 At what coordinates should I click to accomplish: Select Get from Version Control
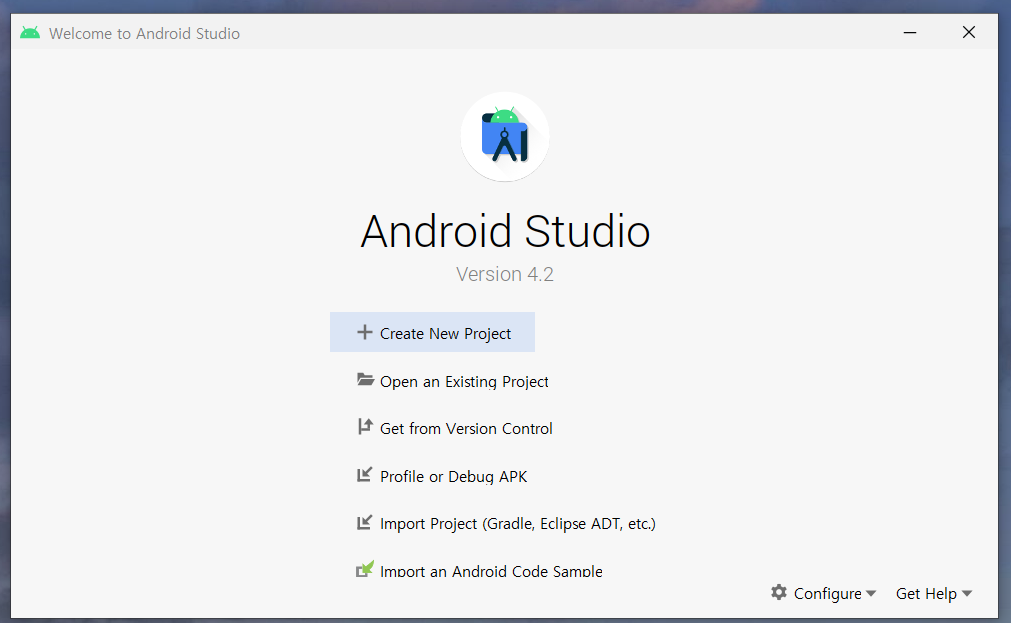455,428
